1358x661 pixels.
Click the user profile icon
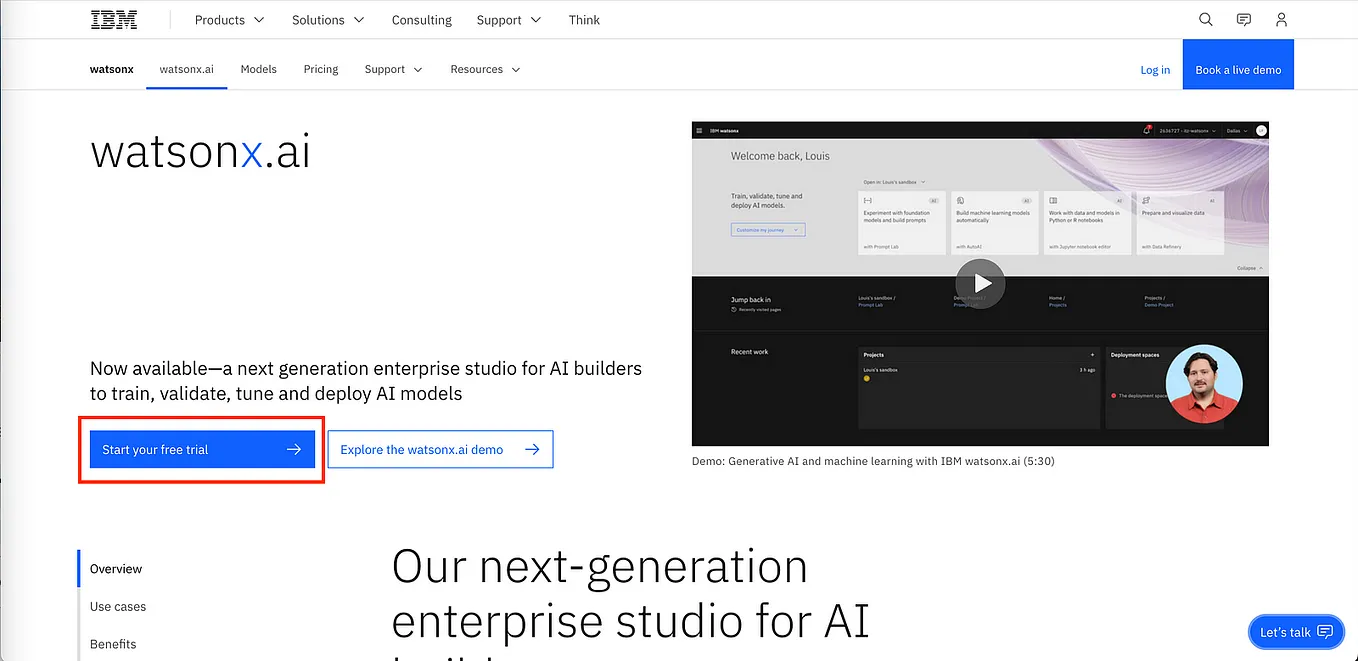click(x=1281, y=19)
